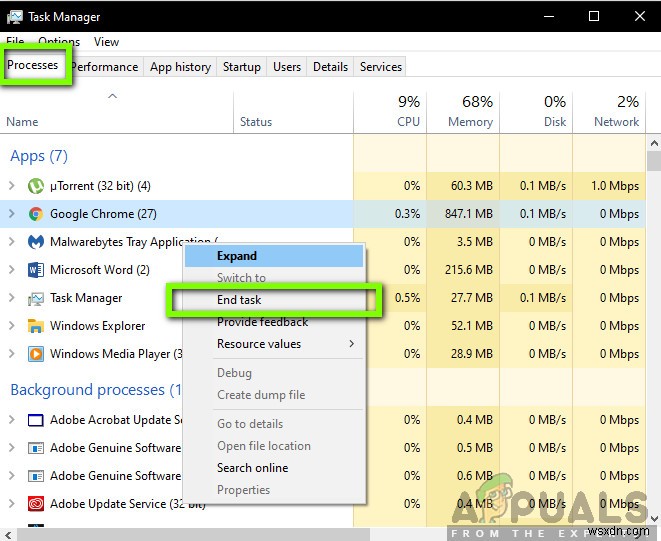Open the File menu

point(15,42)
